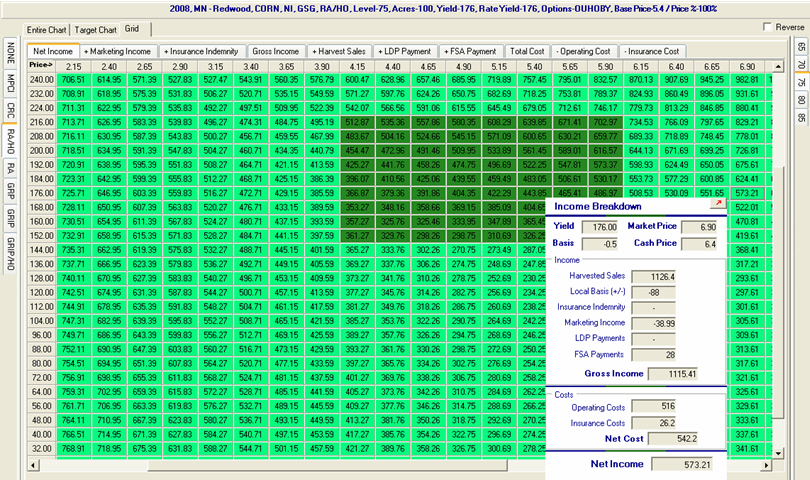810x480 pixels.
Task: Click the Insurance Indemnity empty value field
Action: [653, 307]
